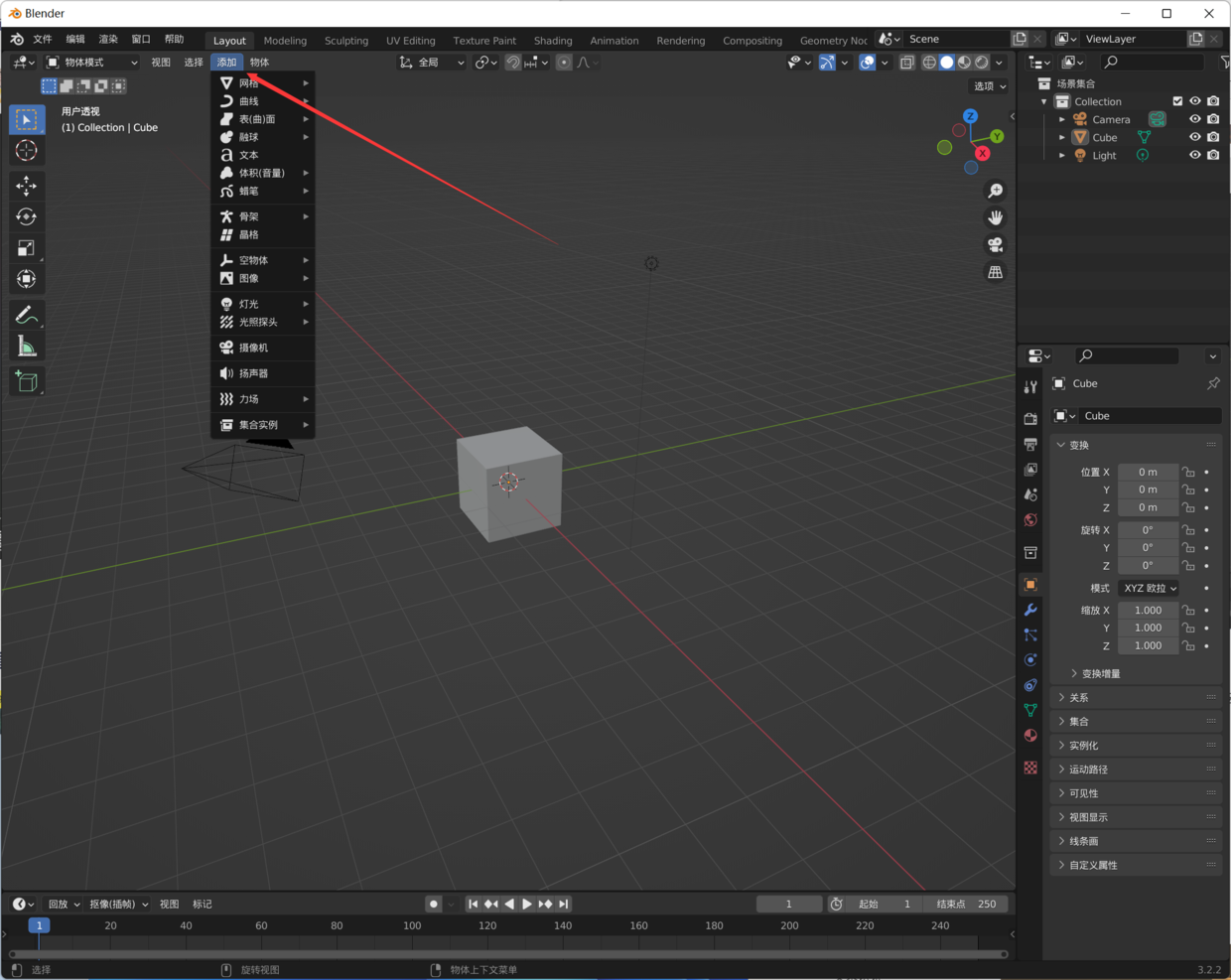
Task: Open the Render properties tab
Action: tap(1030, 419)
